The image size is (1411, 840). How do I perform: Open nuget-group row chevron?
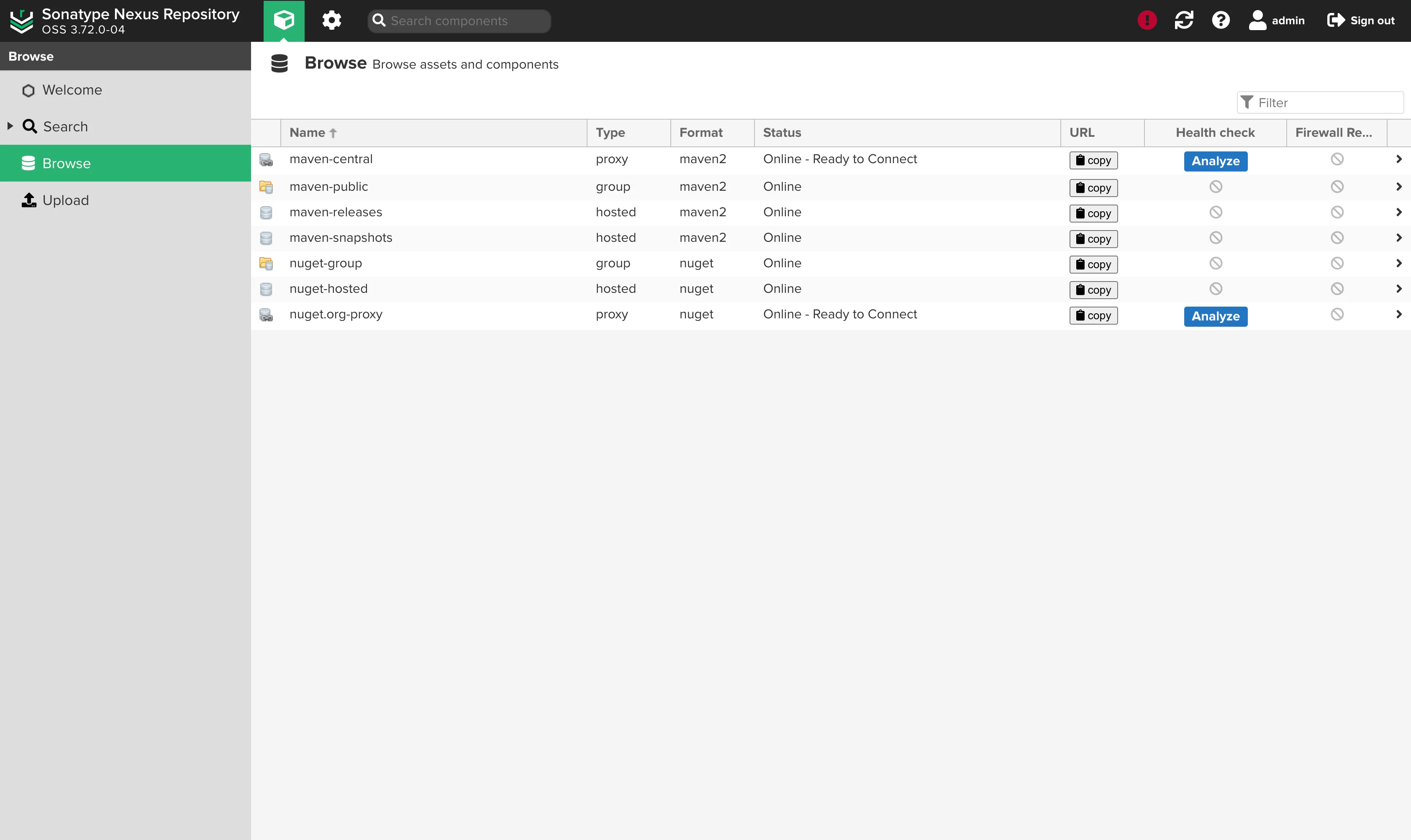tap(1398, 263)
